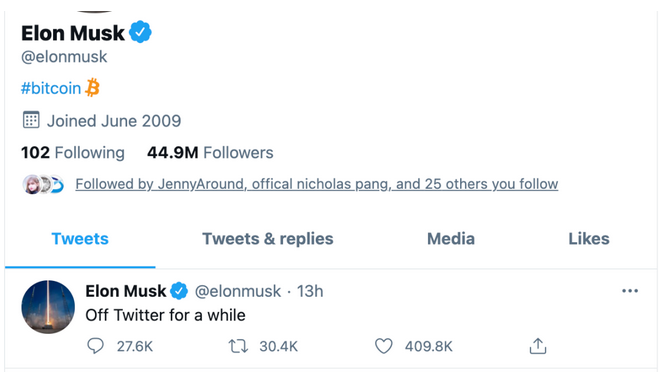Open the three-dot more options menu on tweet
The width and height of the screenshot is (664, 377).
click(630, 291)
